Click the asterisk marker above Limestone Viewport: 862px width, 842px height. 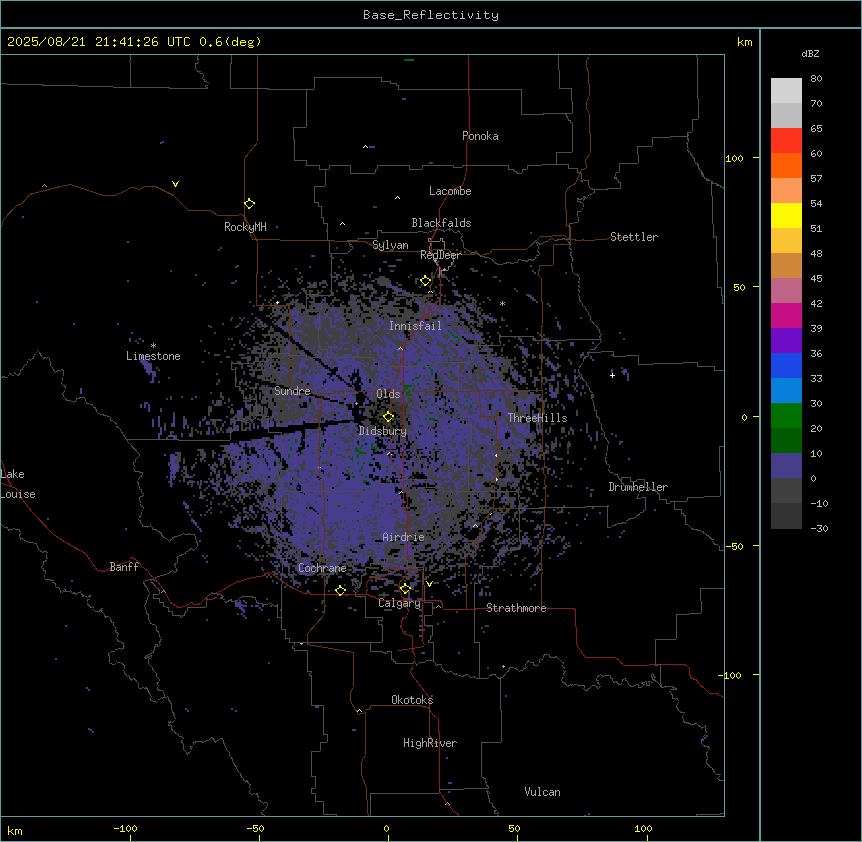153,346
